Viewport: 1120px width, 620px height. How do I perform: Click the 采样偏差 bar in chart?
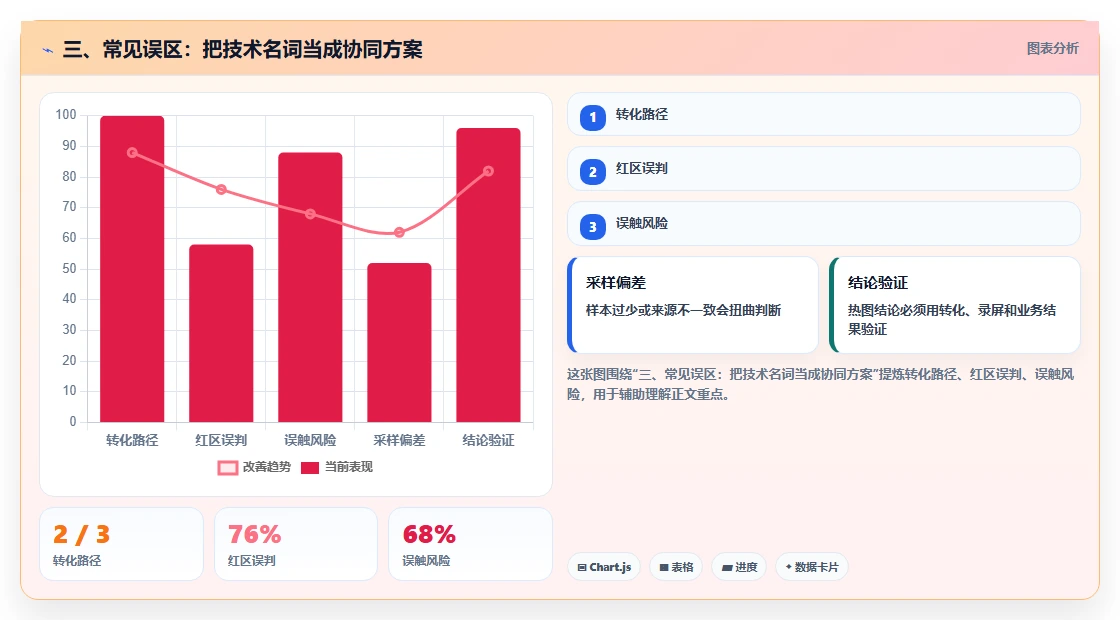(399, 342)
